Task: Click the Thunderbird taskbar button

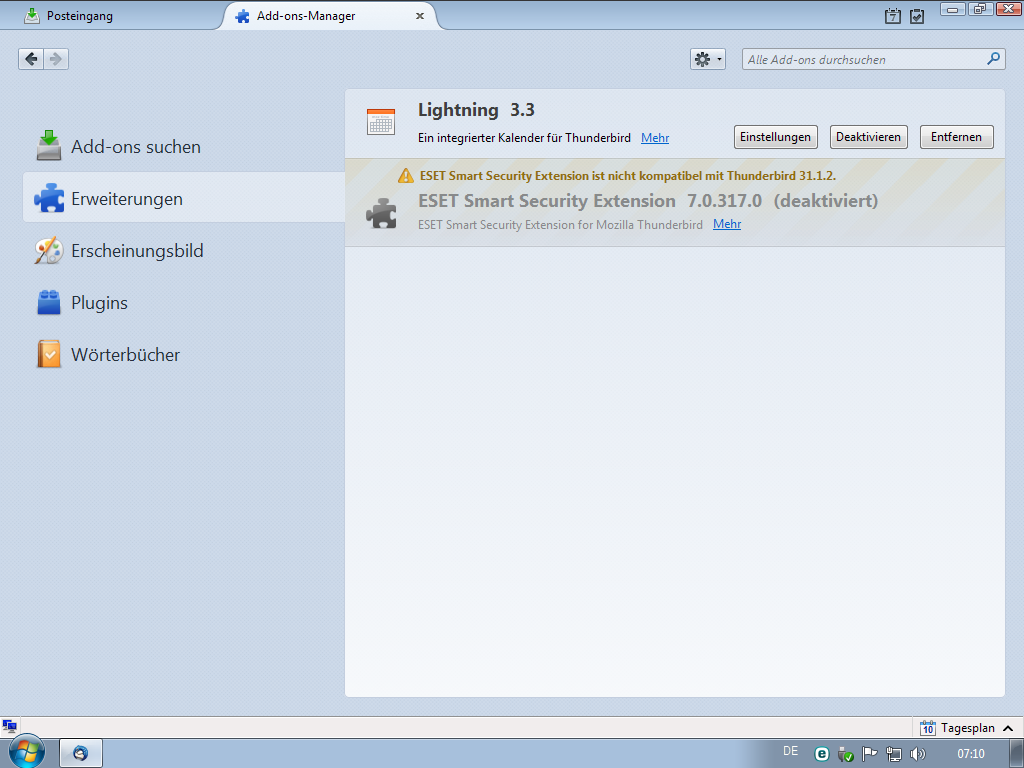Action: click(x=81, y=753)
